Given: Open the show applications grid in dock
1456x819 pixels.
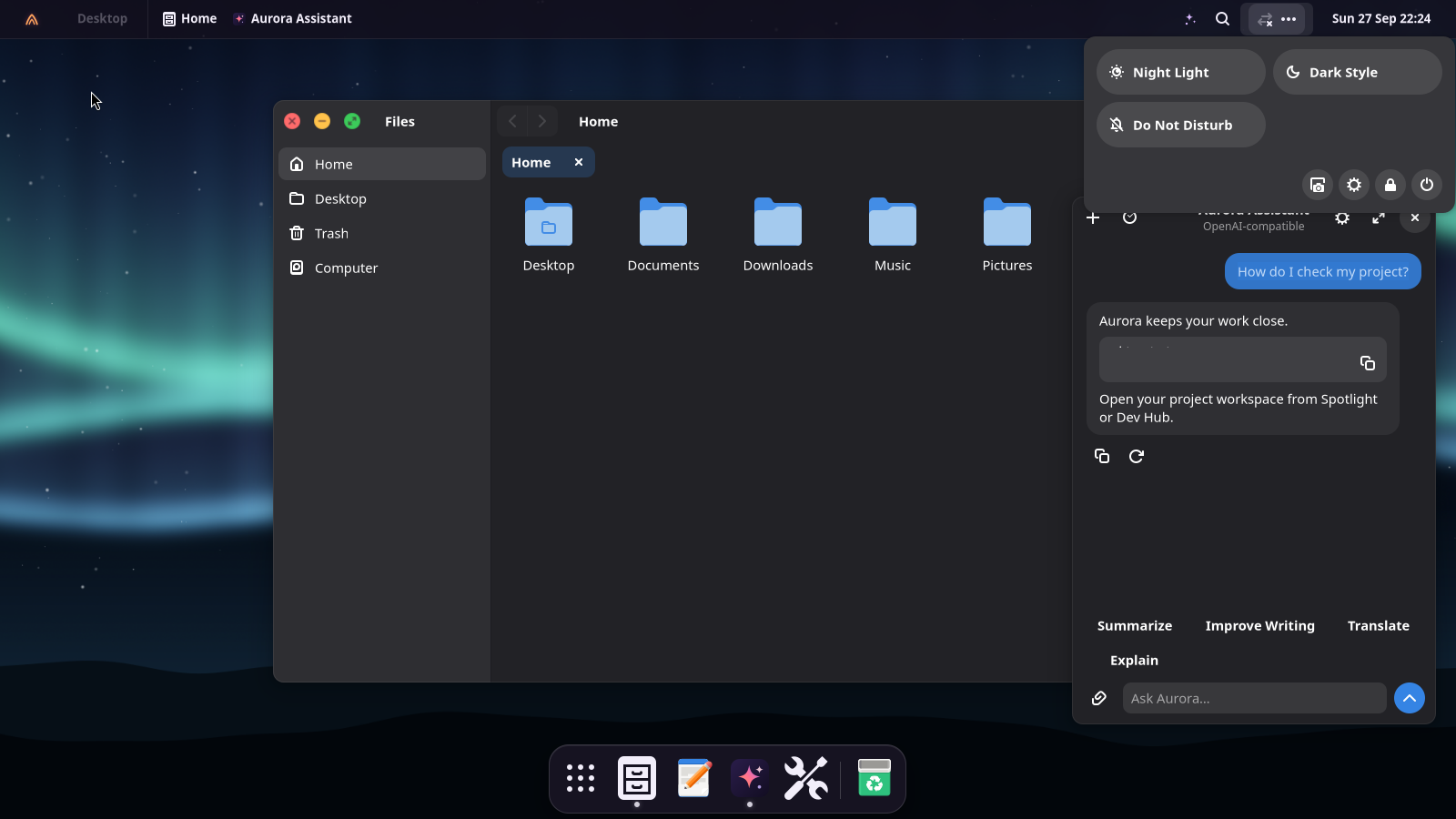Looking at the screenshot, I should (580, 778).
